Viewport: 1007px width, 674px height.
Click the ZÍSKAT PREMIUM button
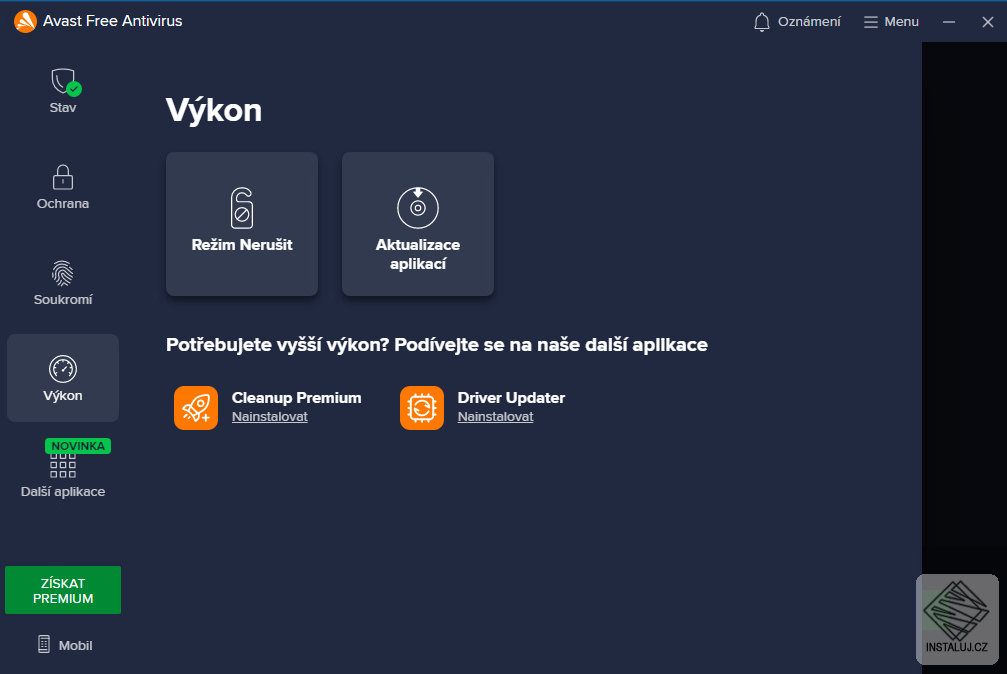coord(63,590)
